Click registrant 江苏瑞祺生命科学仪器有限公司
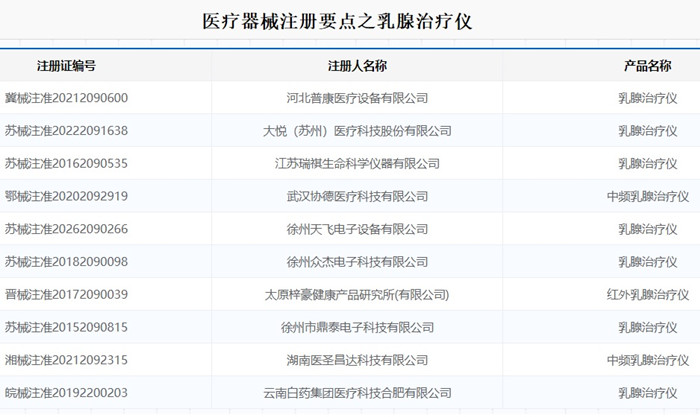This screenshot has height=417, width=700. [357, 163]
